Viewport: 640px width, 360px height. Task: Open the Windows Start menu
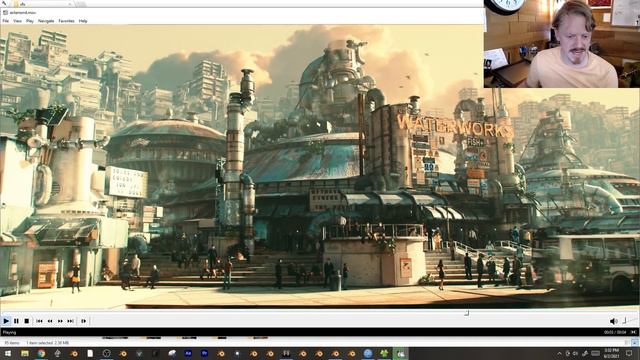(8, 353)
